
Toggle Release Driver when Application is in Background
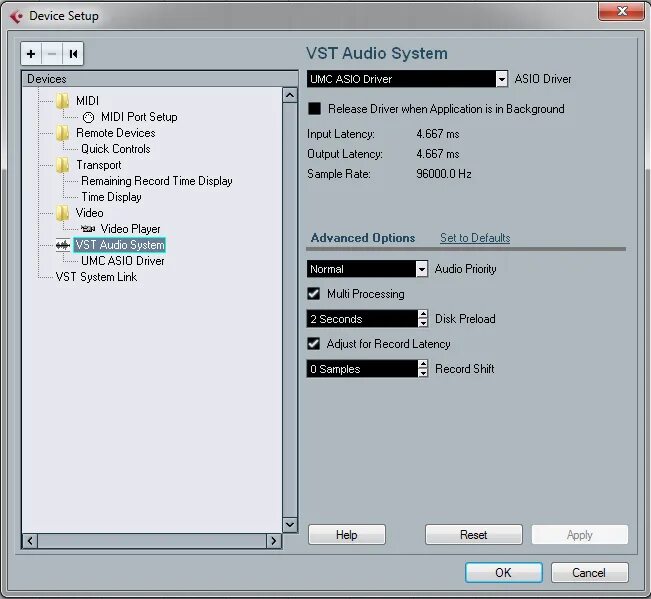pos(314,109)
